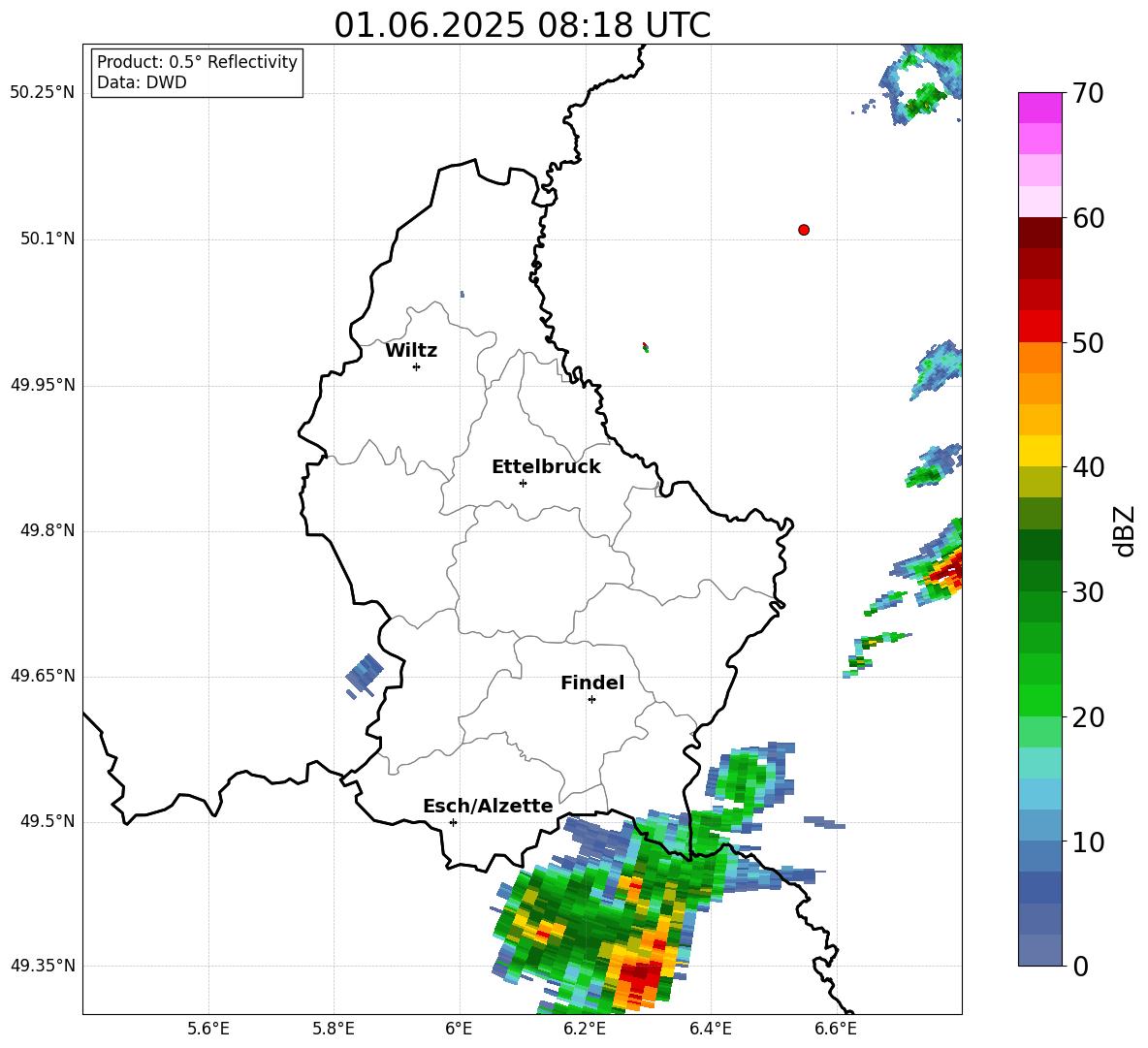This screenshot has height=1048, width=1148.
Task: Click the 6.4°E longitude label
Action: coord(710,1029)
